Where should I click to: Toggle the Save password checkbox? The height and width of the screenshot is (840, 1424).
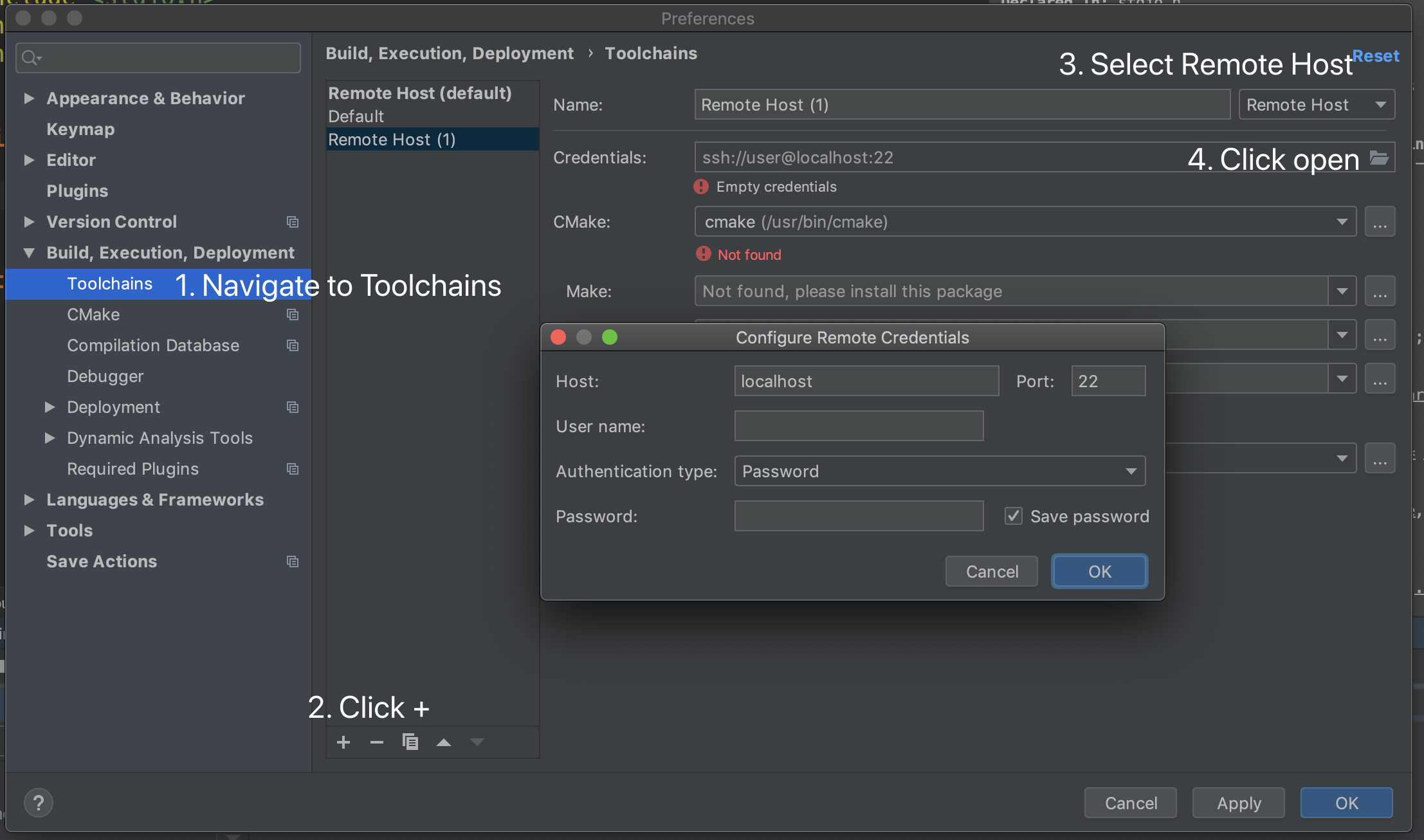click(x=1014, y=516)
